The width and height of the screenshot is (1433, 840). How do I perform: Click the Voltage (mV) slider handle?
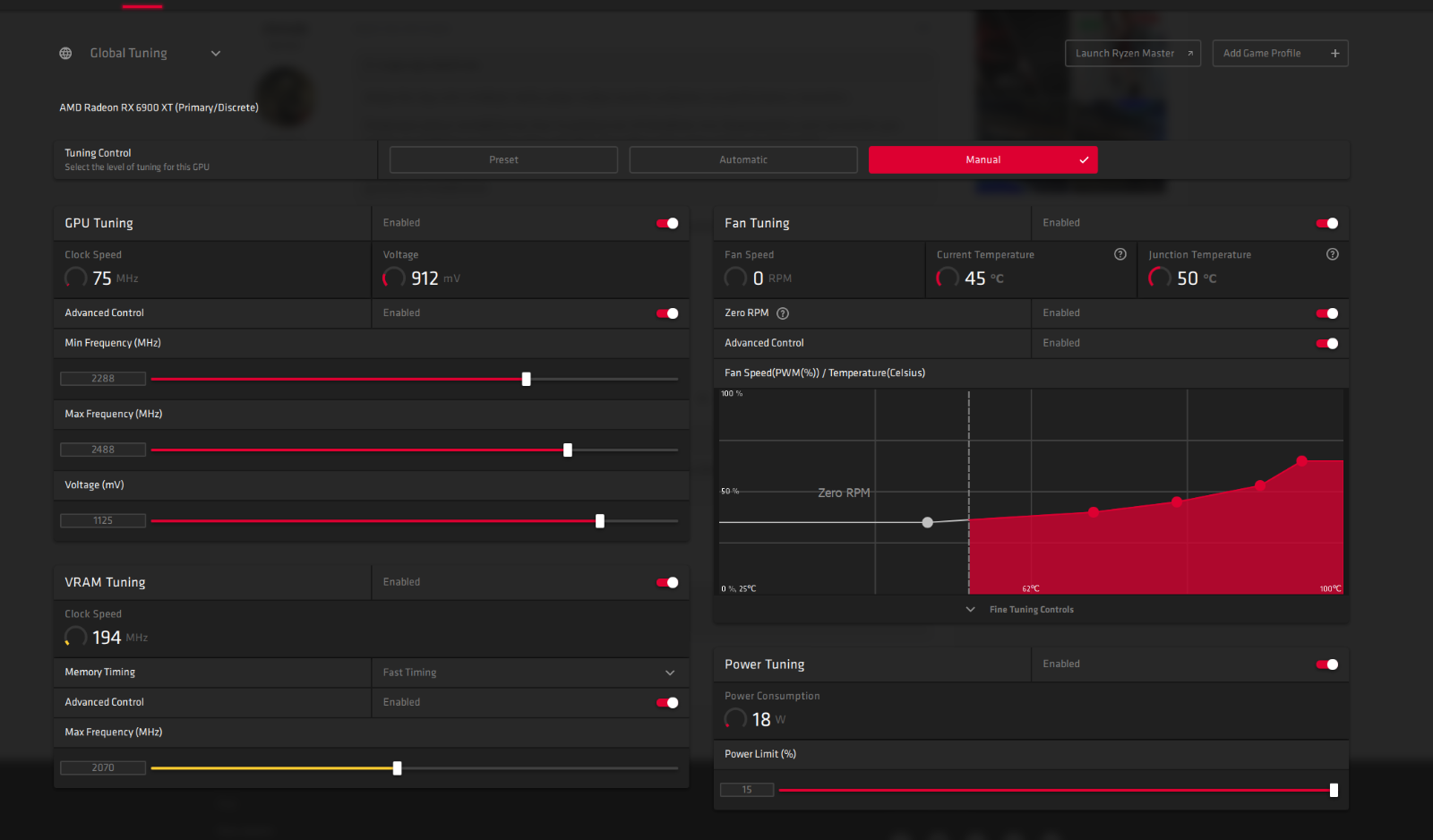coord(600,520)
